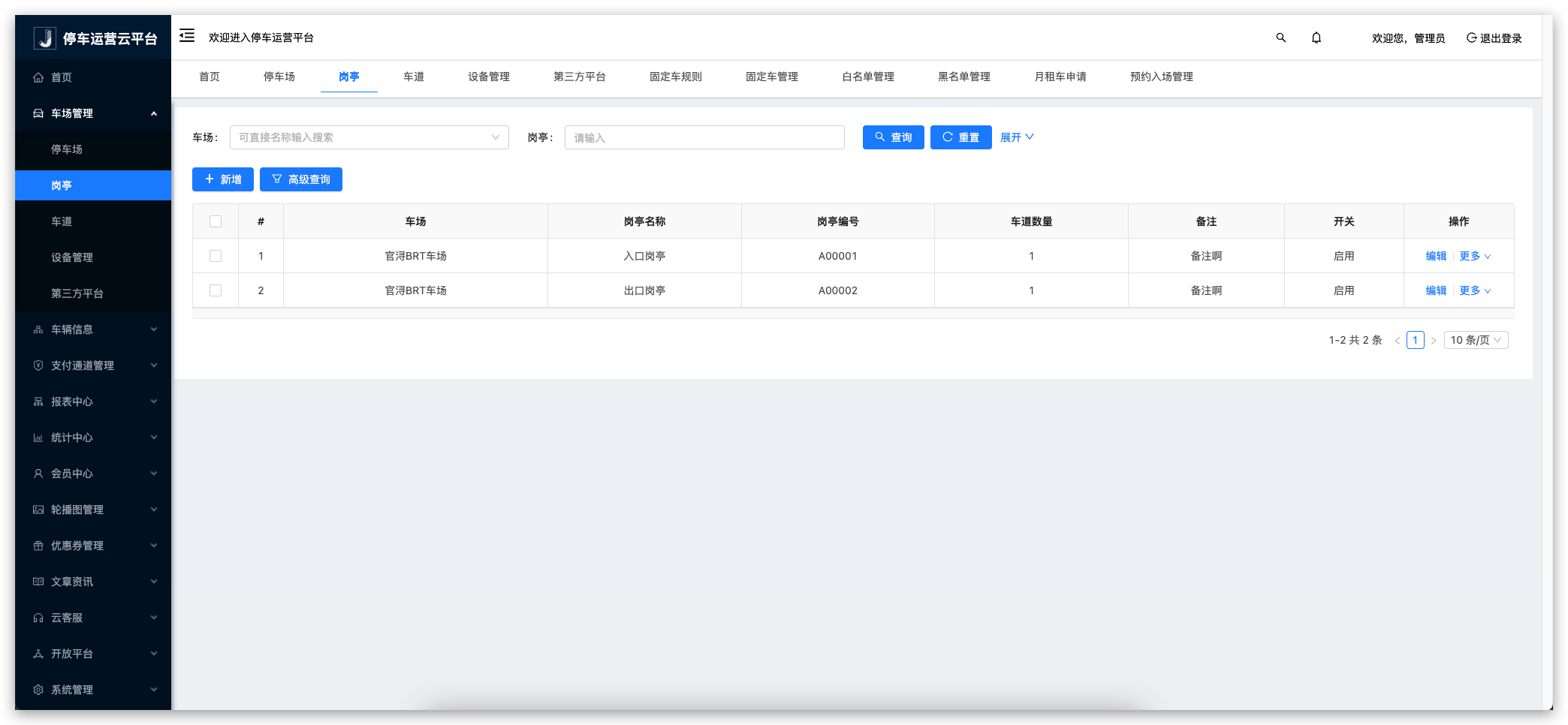Screen dimensions: 1568x725
Task: Toggle the select-all checkbox in table header
Action: [x=216, y=221]
